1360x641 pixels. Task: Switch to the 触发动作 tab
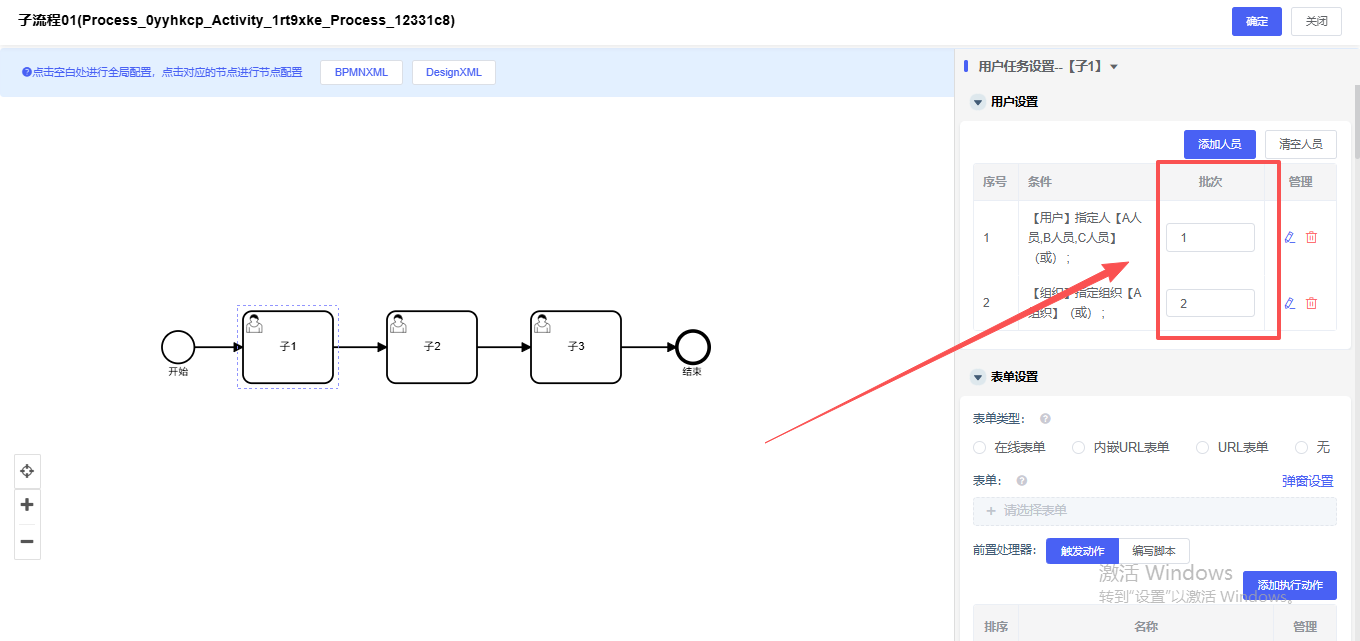point(1082,551)
